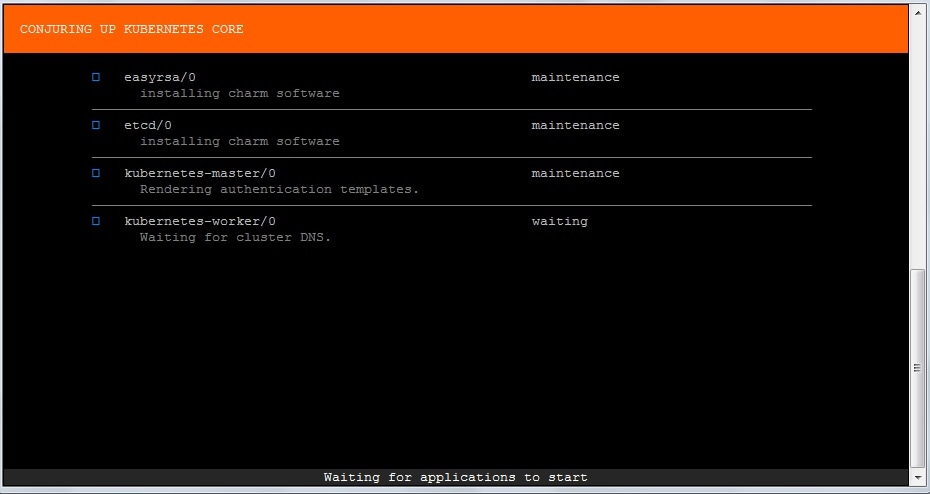Click the maintenance status of etcd/0

[x=575, y=125]
